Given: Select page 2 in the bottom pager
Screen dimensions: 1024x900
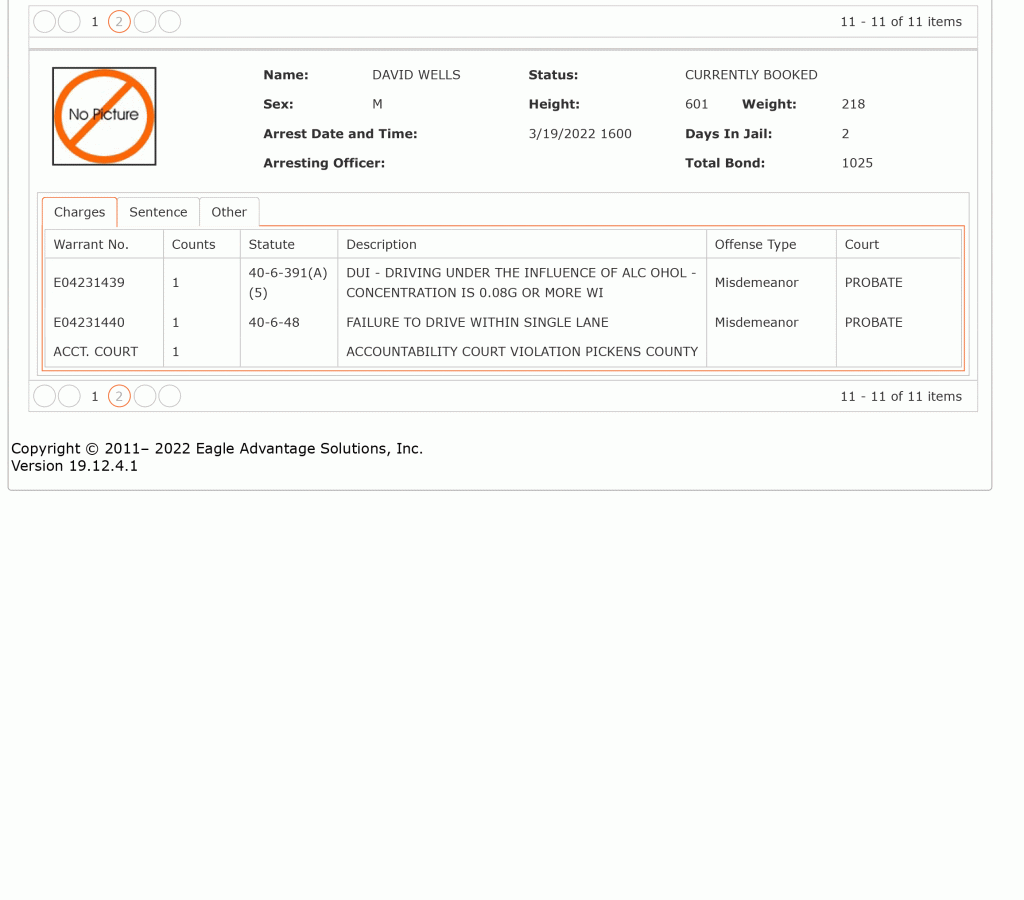Looking at the screenshot, I should pos(119,396).
